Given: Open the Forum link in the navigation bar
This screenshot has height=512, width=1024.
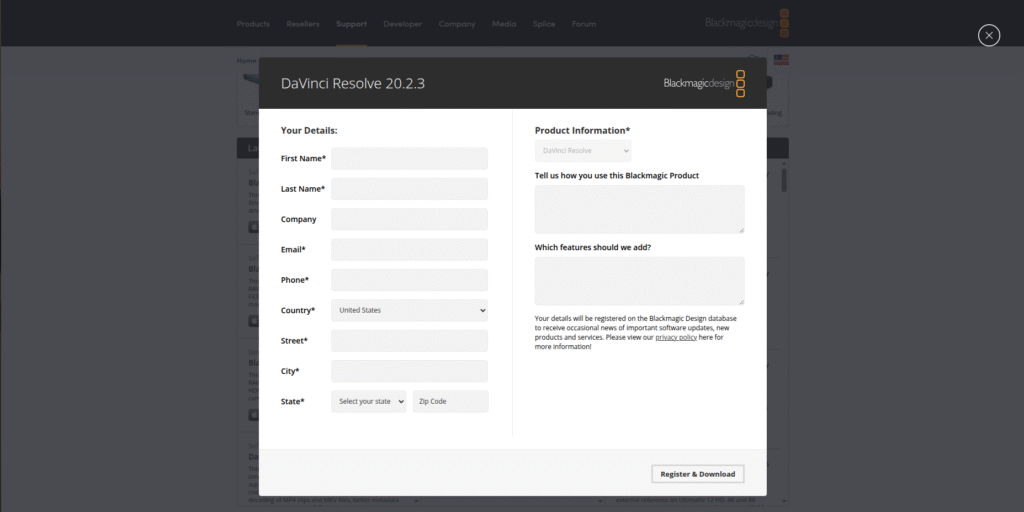Looking at the screenshot, I should coord(584,24).
